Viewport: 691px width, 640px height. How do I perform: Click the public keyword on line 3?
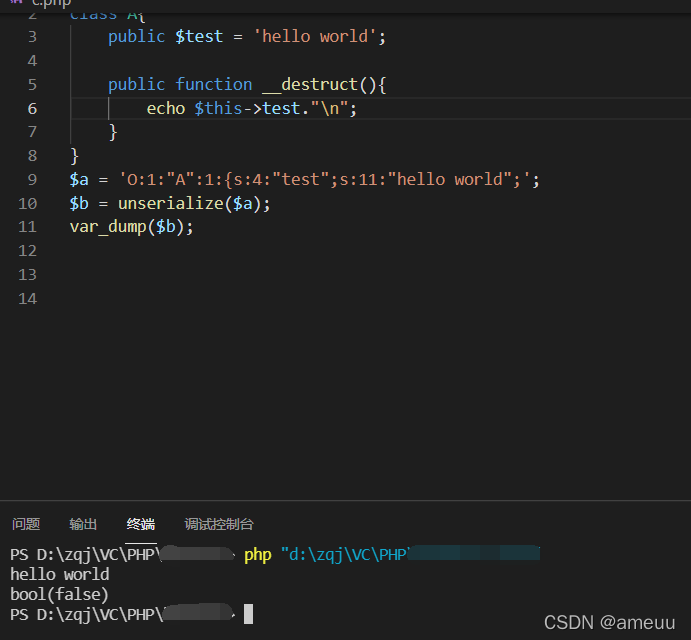point(137,37)
